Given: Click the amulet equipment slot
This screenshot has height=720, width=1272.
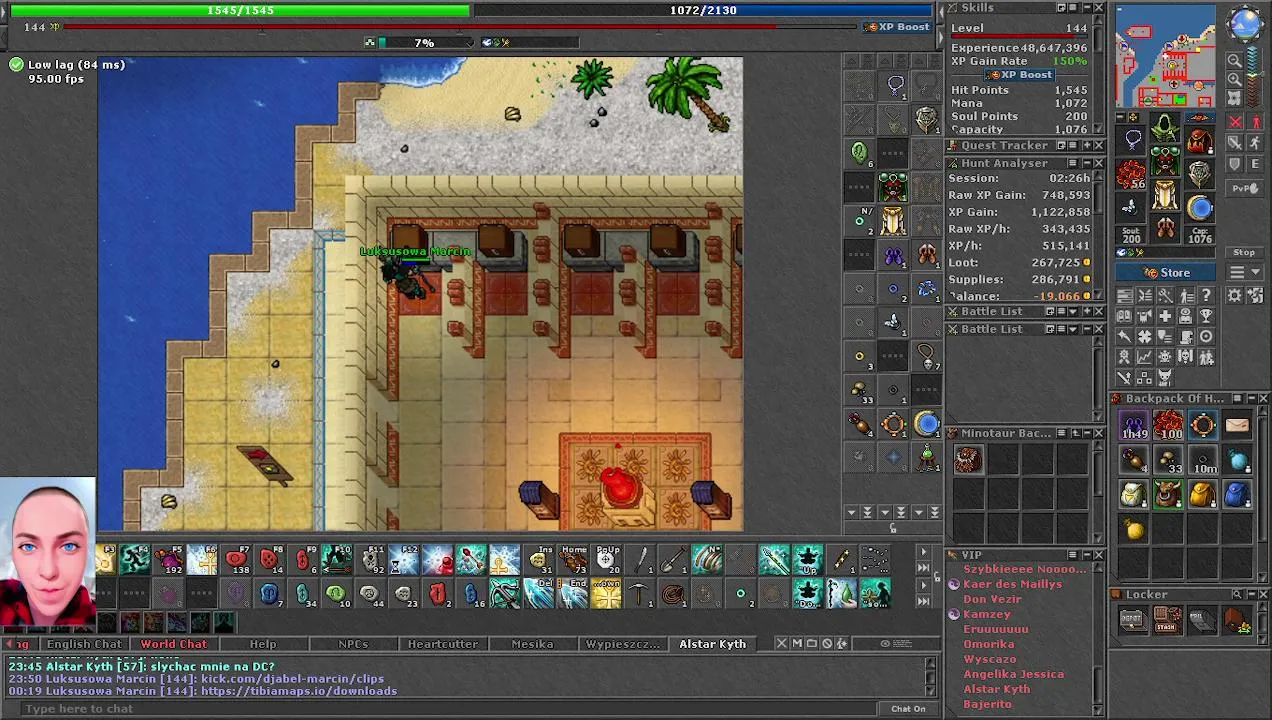Looking at the screenshot, I should (x=1132, y=141).
